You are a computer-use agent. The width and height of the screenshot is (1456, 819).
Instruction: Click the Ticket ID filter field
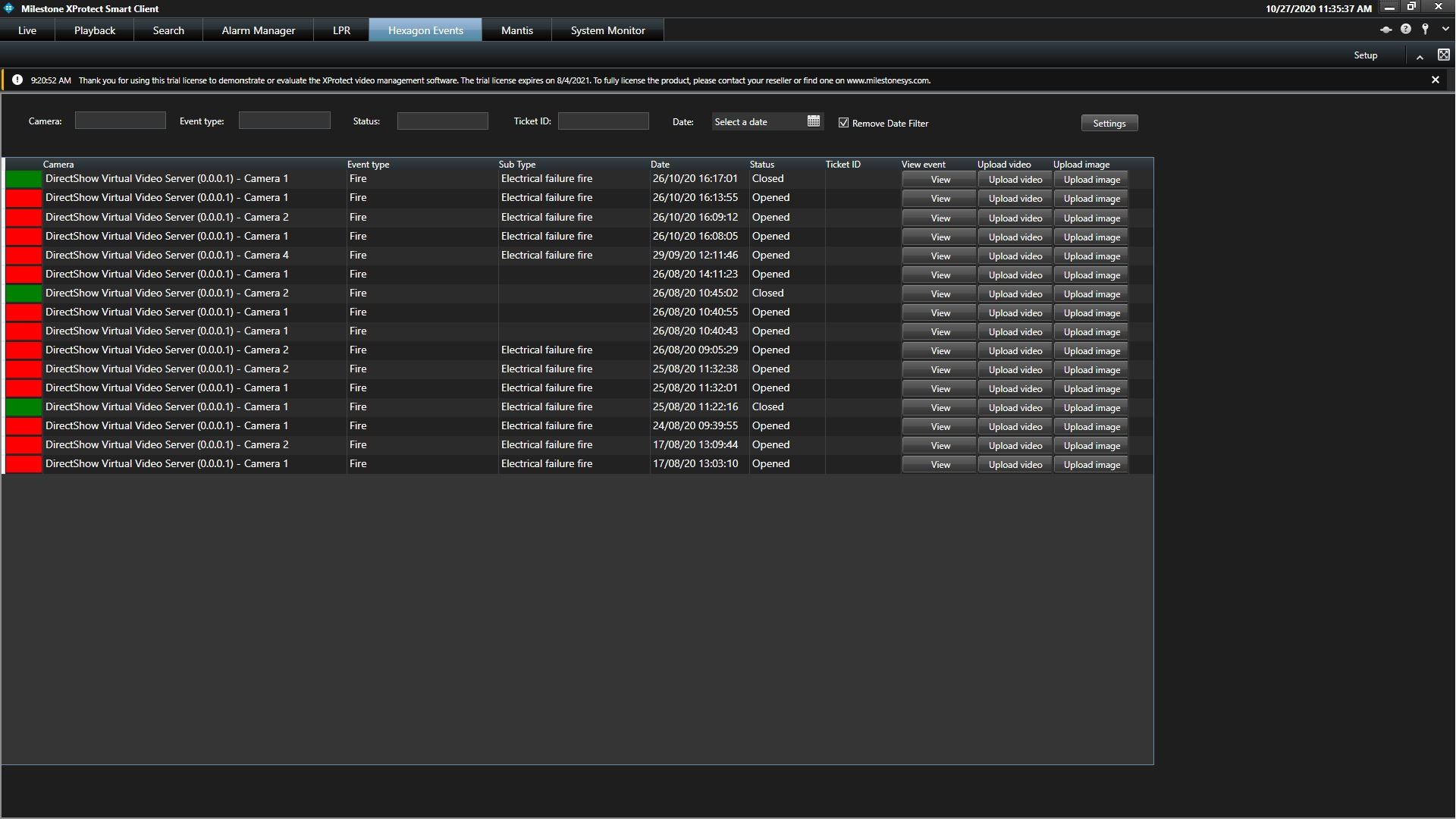point(604,121)
